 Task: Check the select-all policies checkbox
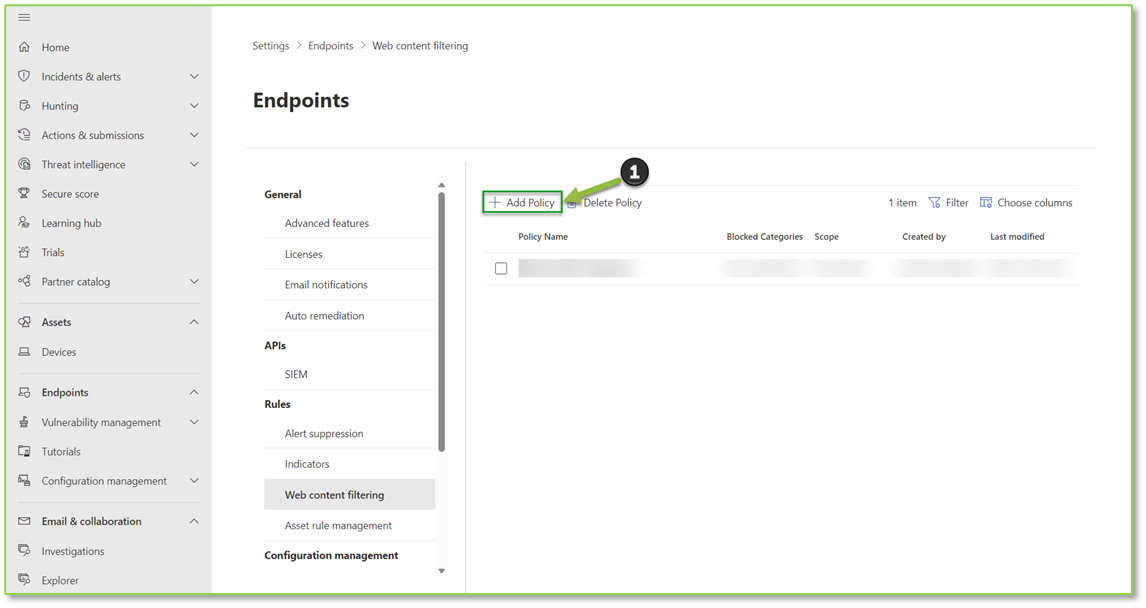(x=501, y=236)
